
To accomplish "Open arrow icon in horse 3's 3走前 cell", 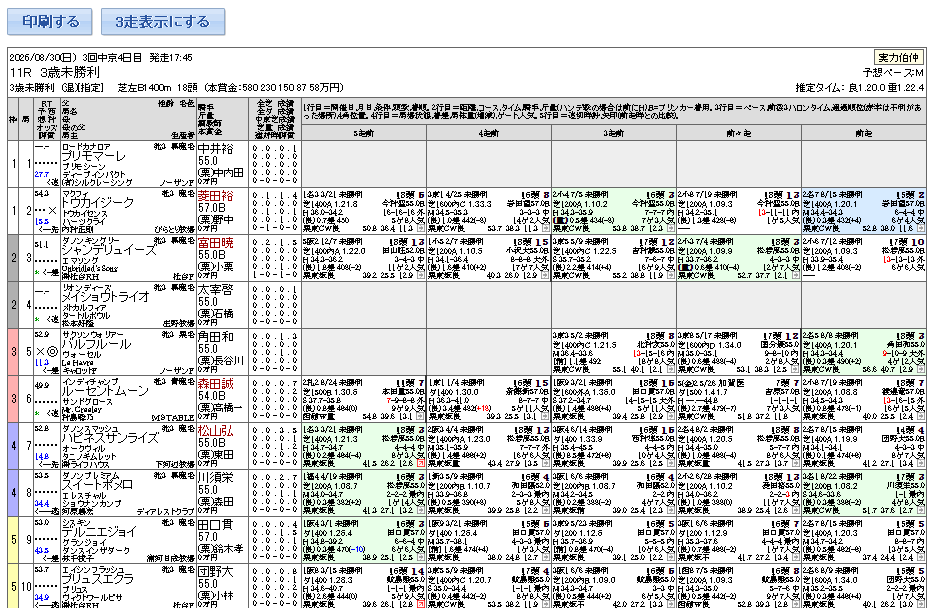I will pyautogui.click(x=671, y=275).
